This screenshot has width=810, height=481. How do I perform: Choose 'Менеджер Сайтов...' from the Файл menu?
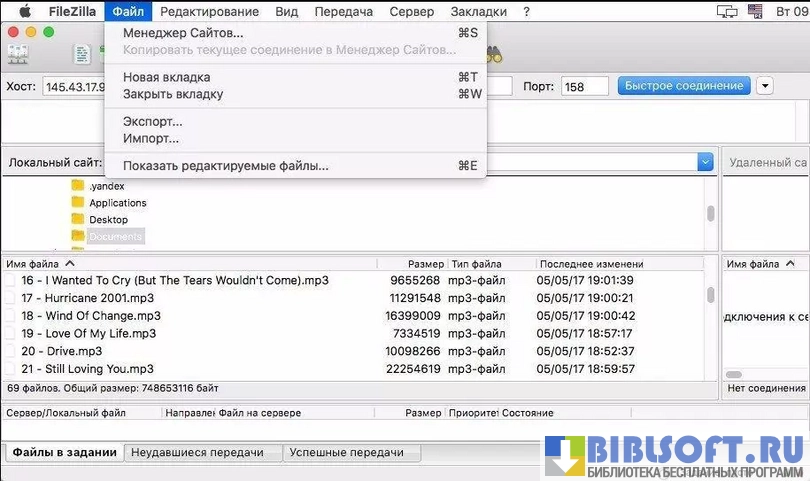click(x=183, y=33)
